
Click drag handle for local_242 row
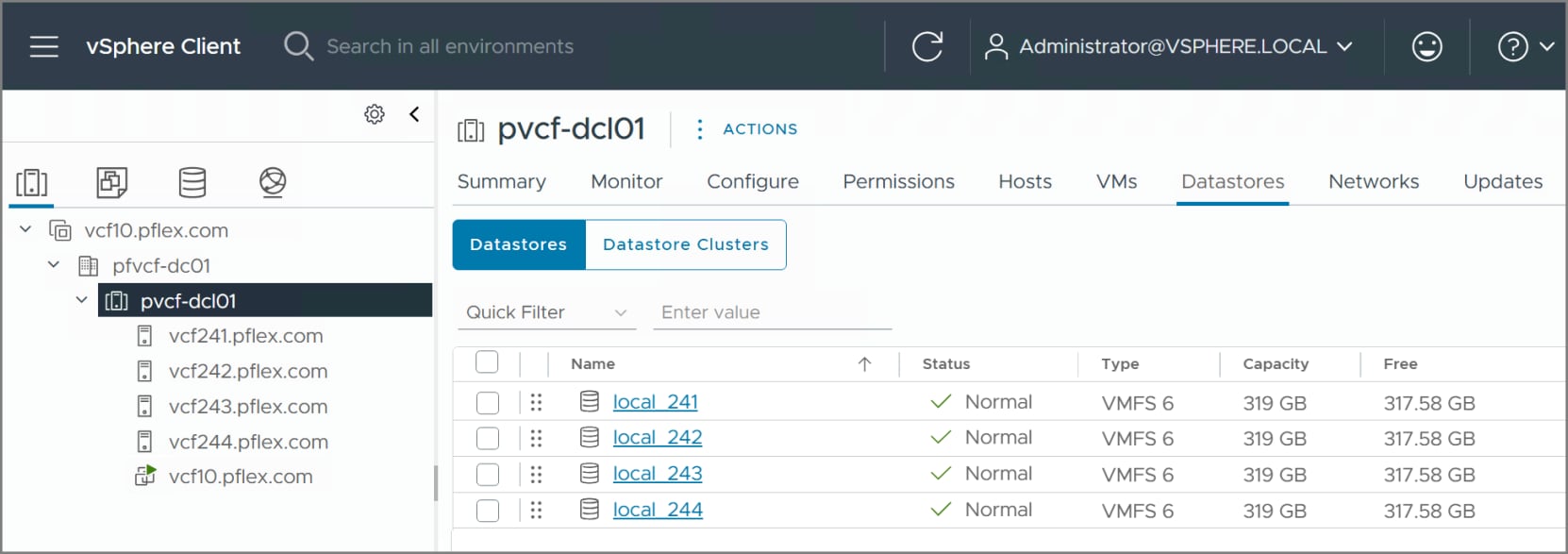tap(536, 438)
